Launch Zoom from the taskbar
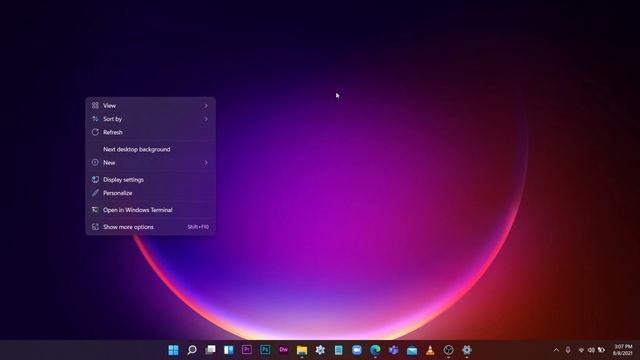 click(x=357, y=350)
